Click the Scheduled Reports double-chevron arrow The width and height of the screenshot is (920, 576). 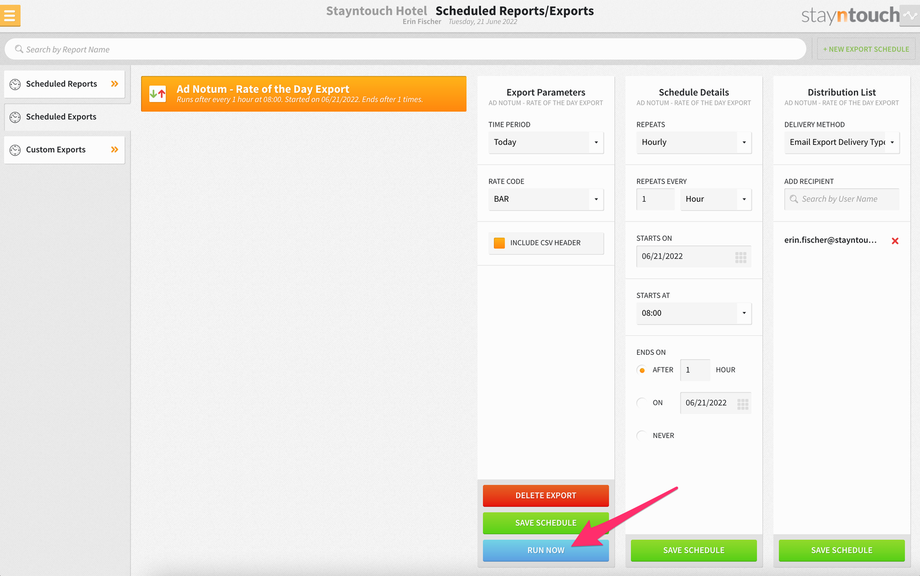(114, 84)
